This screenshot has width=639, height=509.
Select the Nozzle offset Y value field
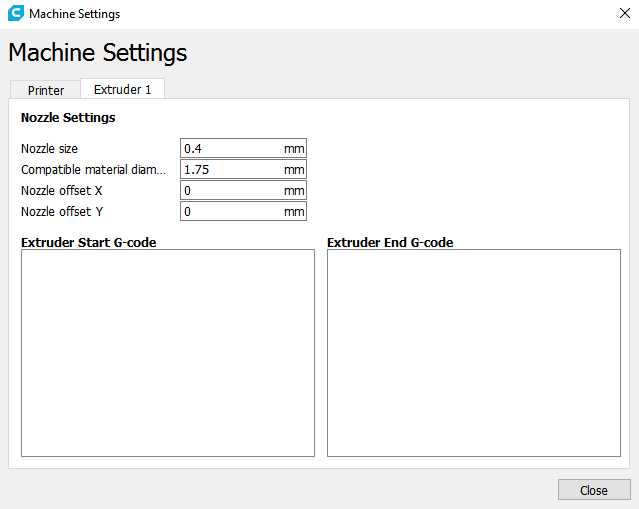pos(243,212)
